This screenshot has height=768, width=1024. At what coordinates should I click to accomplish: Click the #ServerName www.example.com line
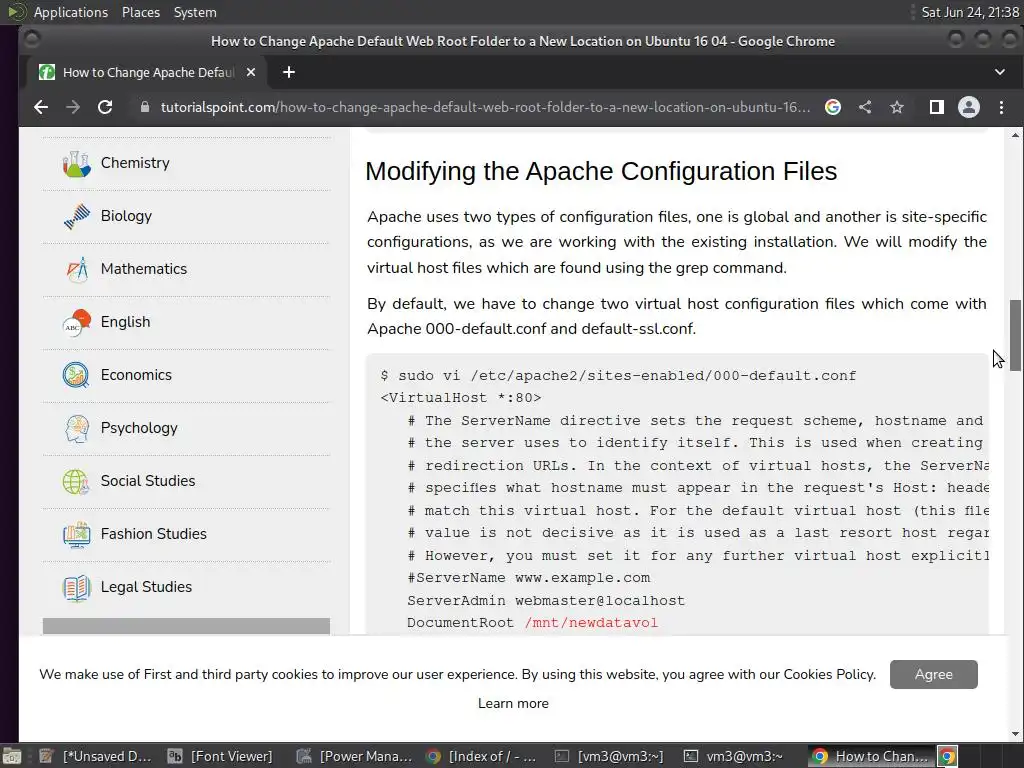pos(529,577)
